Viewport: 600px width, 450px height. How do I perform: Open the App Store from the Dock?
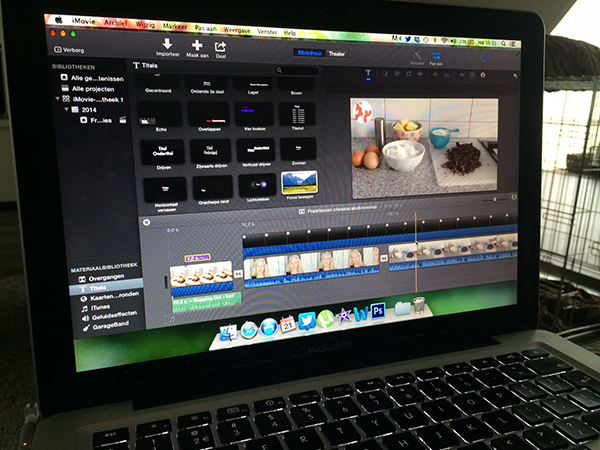(269, 327)
